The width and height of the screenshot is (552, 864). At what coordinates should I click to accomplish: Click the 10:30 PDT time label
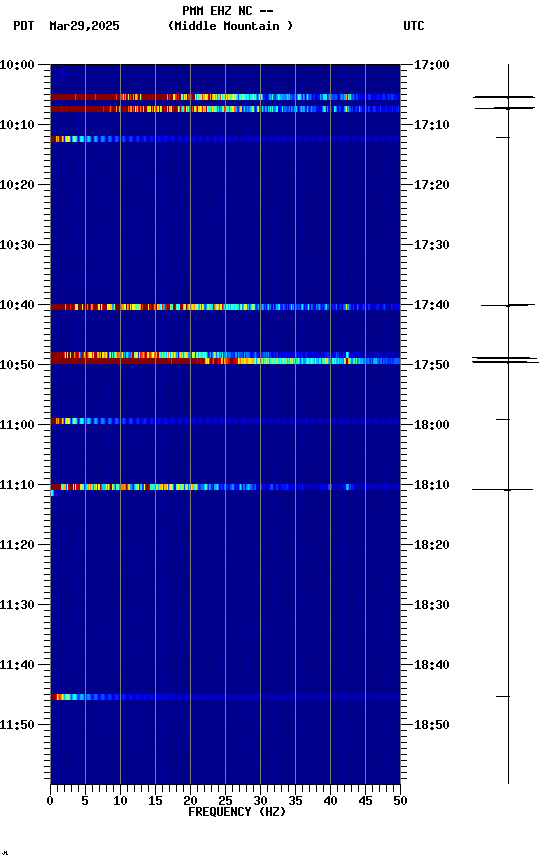point(17,245)
